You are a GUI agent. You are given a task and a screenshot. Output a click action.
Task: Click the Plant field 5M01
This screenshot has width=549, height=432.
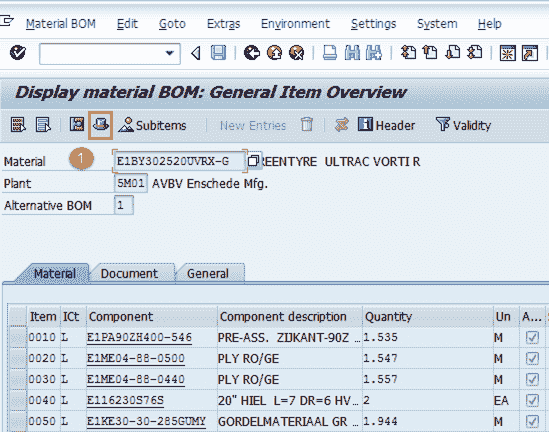[x=131, y=183]
